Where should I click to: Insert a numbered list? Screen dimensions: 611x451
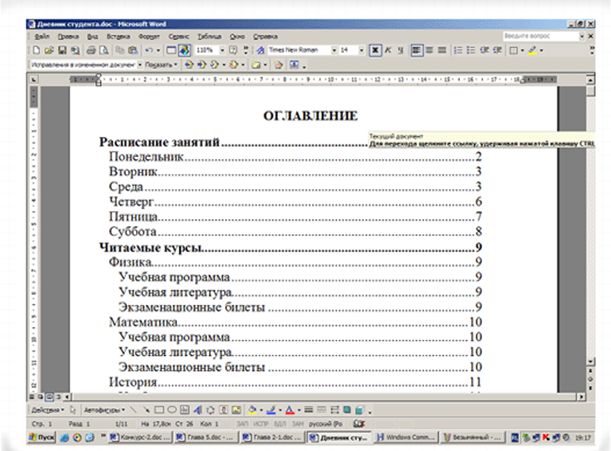point(458,50)
